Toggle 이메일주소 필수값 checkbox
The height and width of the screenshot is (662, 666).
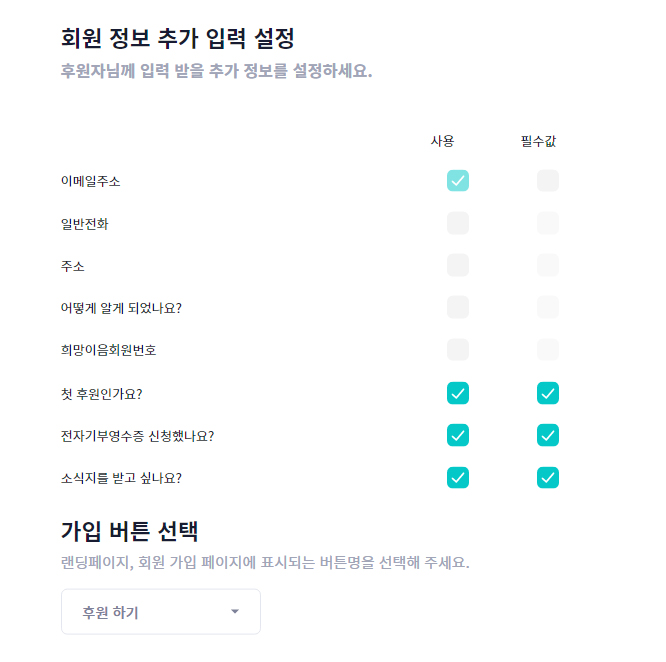coord(547,181)
